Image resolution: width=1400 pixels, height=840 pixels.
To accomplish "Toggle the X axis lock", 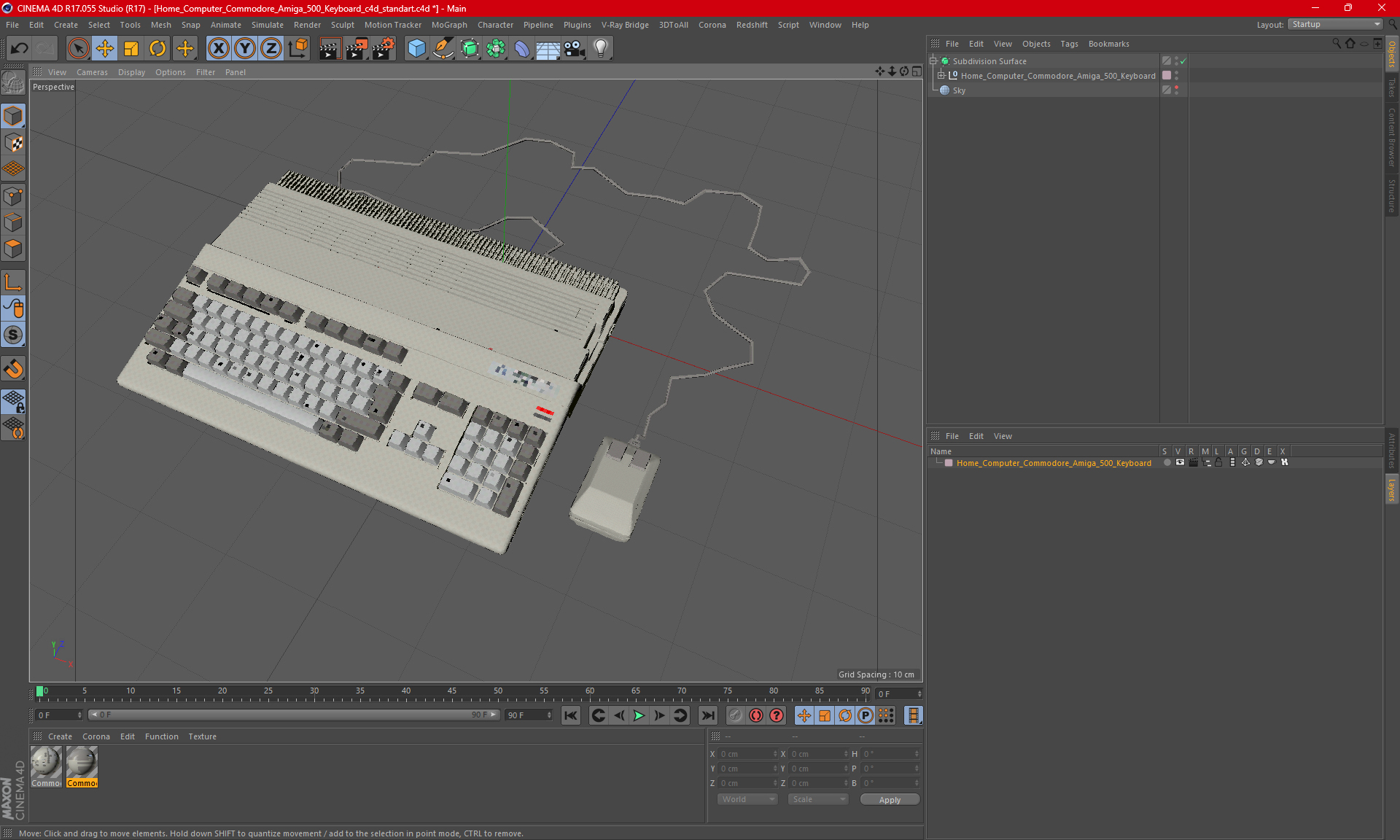I will click(x=218, y=49).
